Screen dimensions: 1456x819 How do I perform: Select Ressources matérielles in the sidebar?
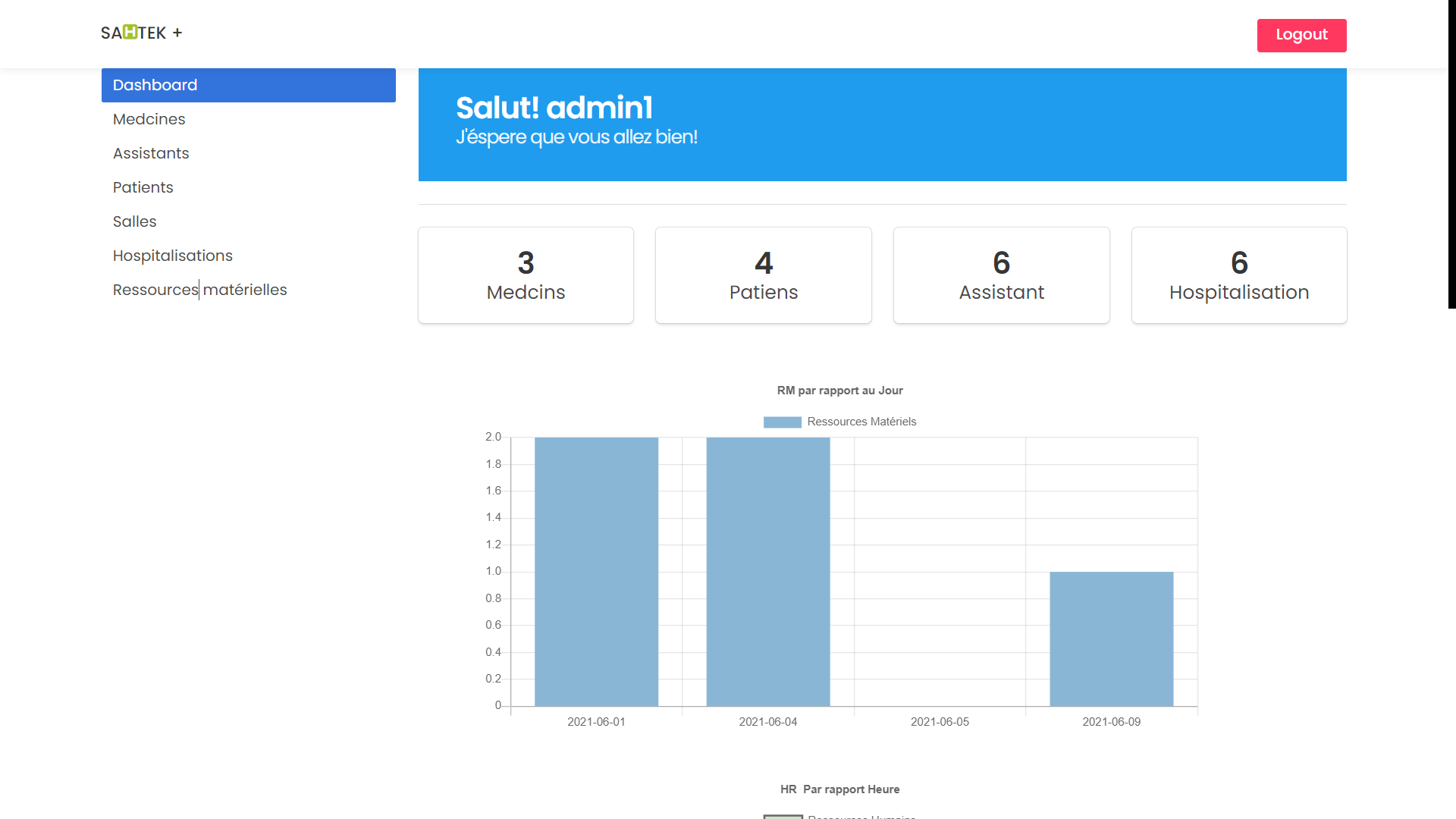pyautogui.click(x=199, y=290)
